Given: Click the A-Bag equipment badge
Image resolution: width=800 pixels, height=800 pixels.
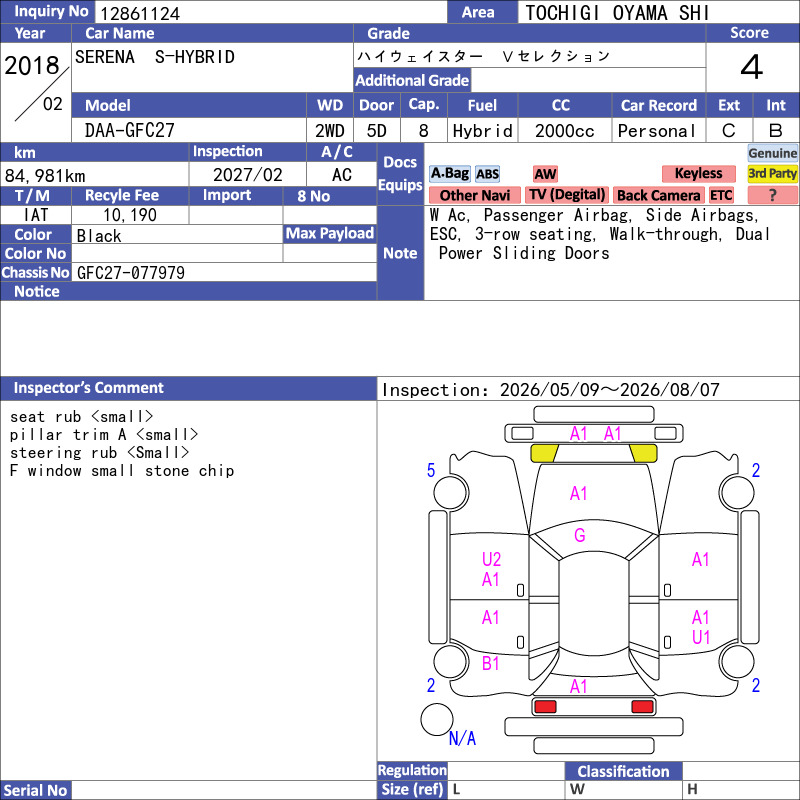Looking at the screenshot, I should coord(449,174).
